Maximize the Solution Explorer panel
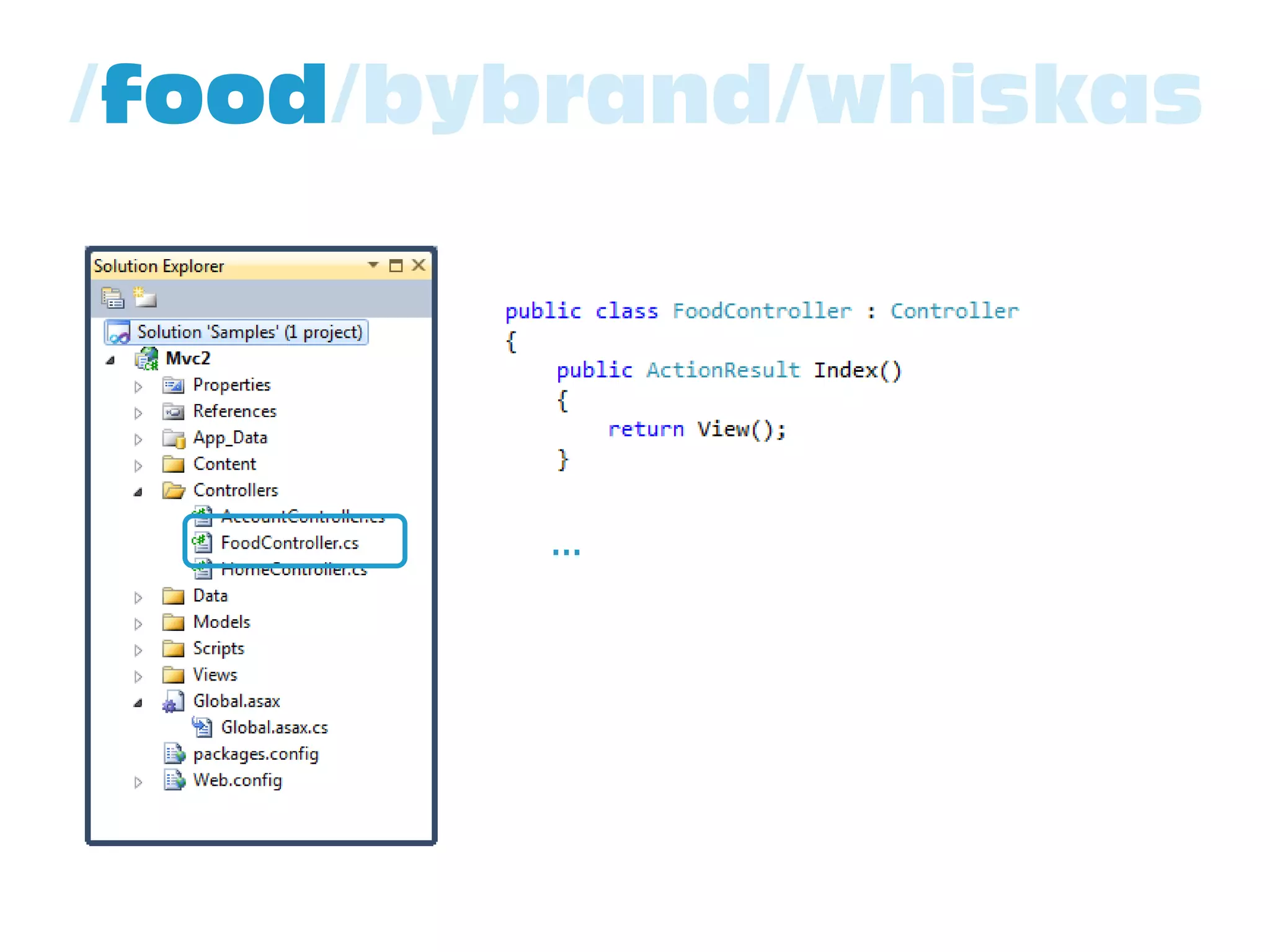1270x952 pixels. (396, 266)
